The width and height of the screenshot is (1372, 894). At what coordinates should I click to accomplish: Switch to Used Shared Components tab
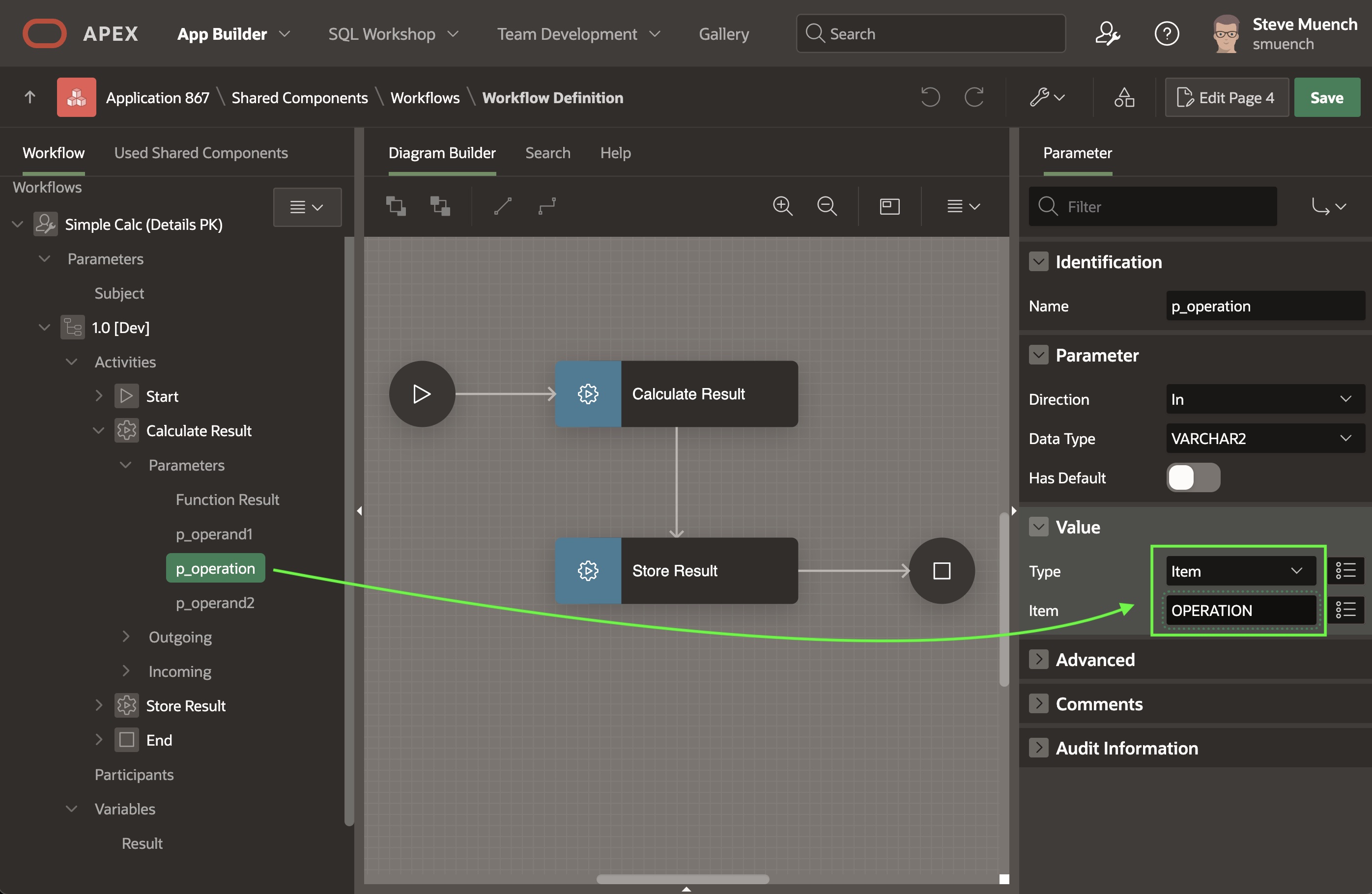tap(200, 153)
